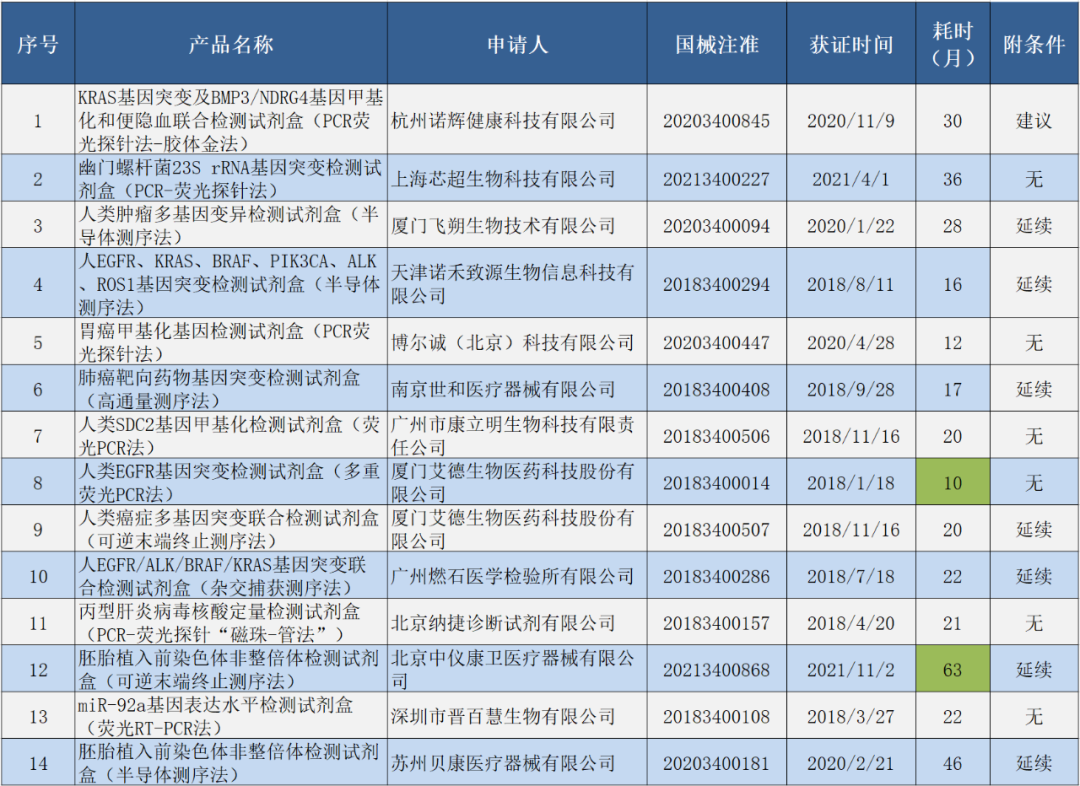Click the green highlighted cell showing 63
Viewport: 1080px width, 786px height.
[x=952, y=670]
